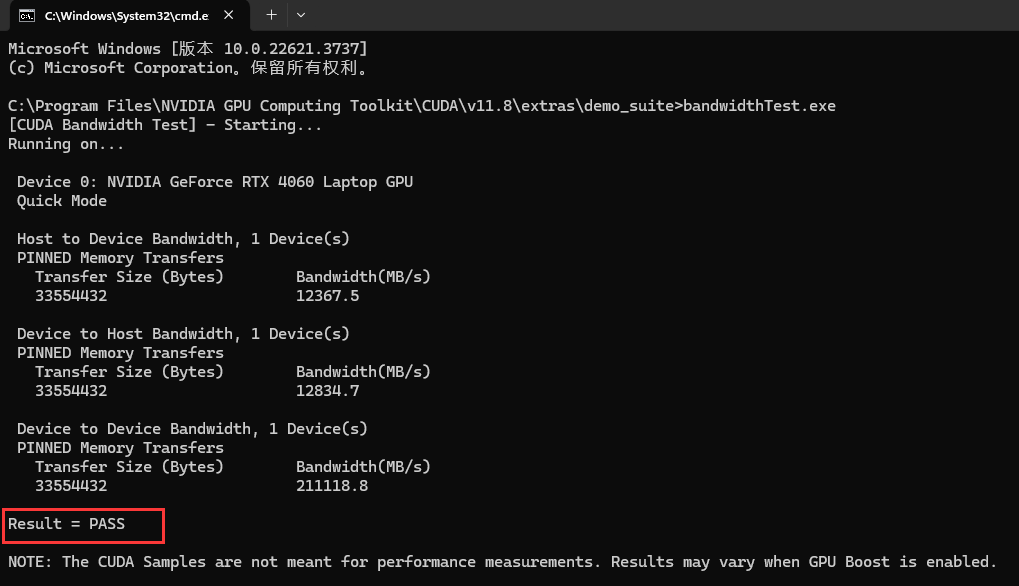1019x586 pixels.
Task: Open a new terminal tab
Action: pos(271,16)
